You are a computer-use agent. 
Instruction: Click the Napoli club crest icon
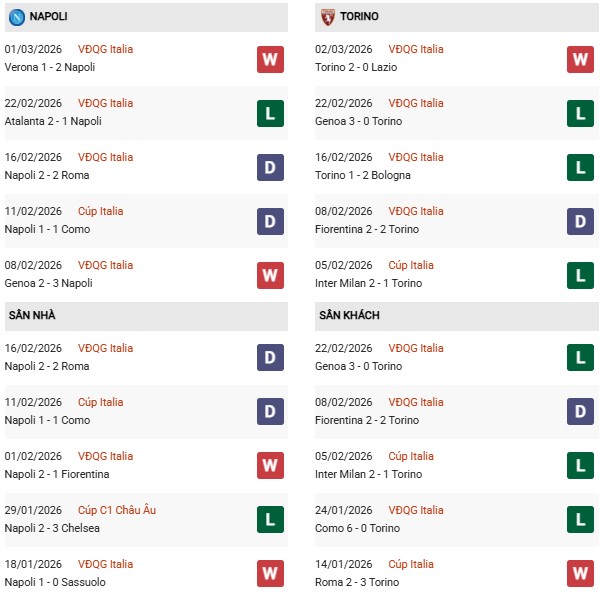pos(16,17)
